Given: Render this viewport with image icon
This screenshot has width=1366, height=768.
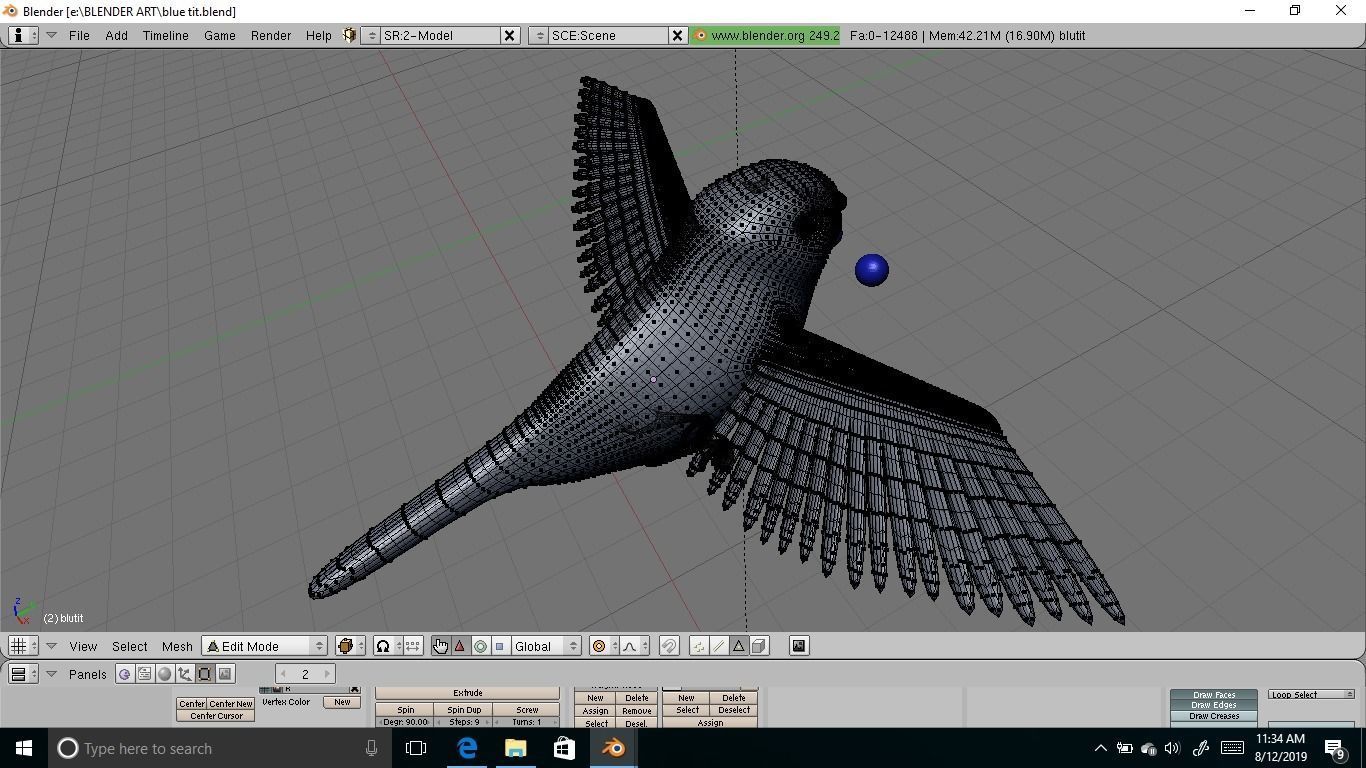Looking at the screenshot, I should point(798,646).
